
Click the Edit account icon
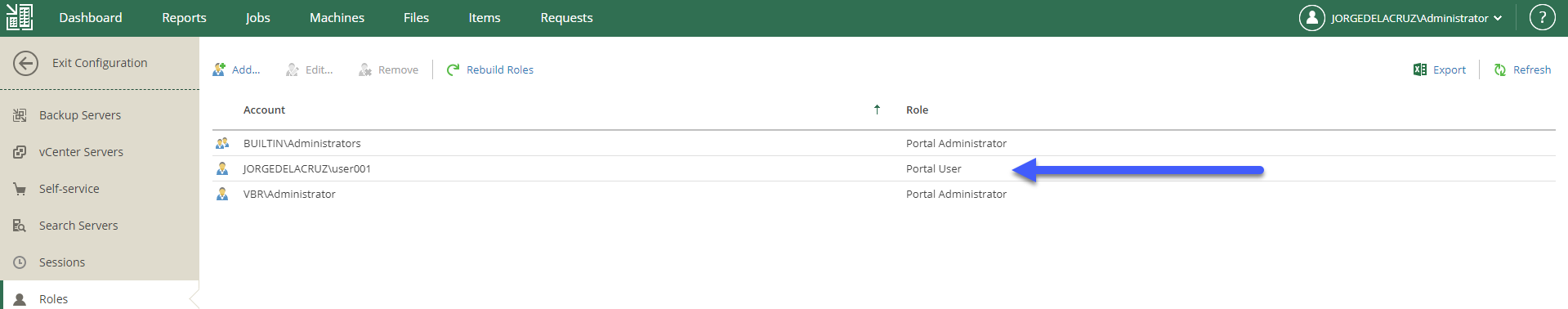pyautogui.click(x=293, y=69)
